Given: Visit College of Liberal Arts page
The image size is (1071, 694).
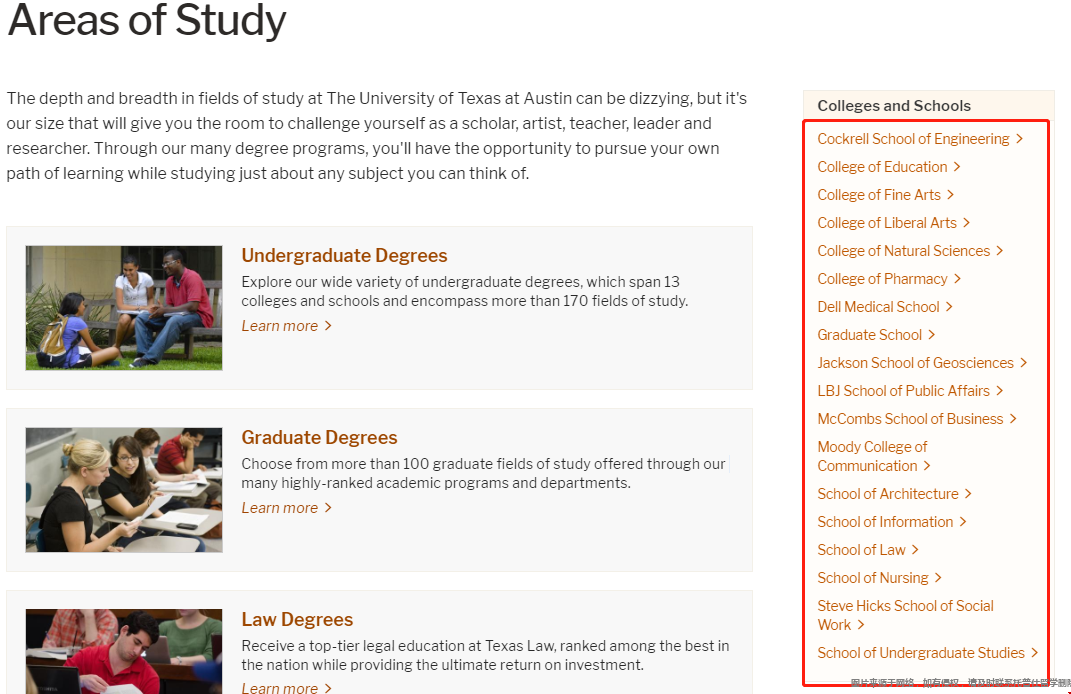Looking at the screenshot, I should [893, 223].
